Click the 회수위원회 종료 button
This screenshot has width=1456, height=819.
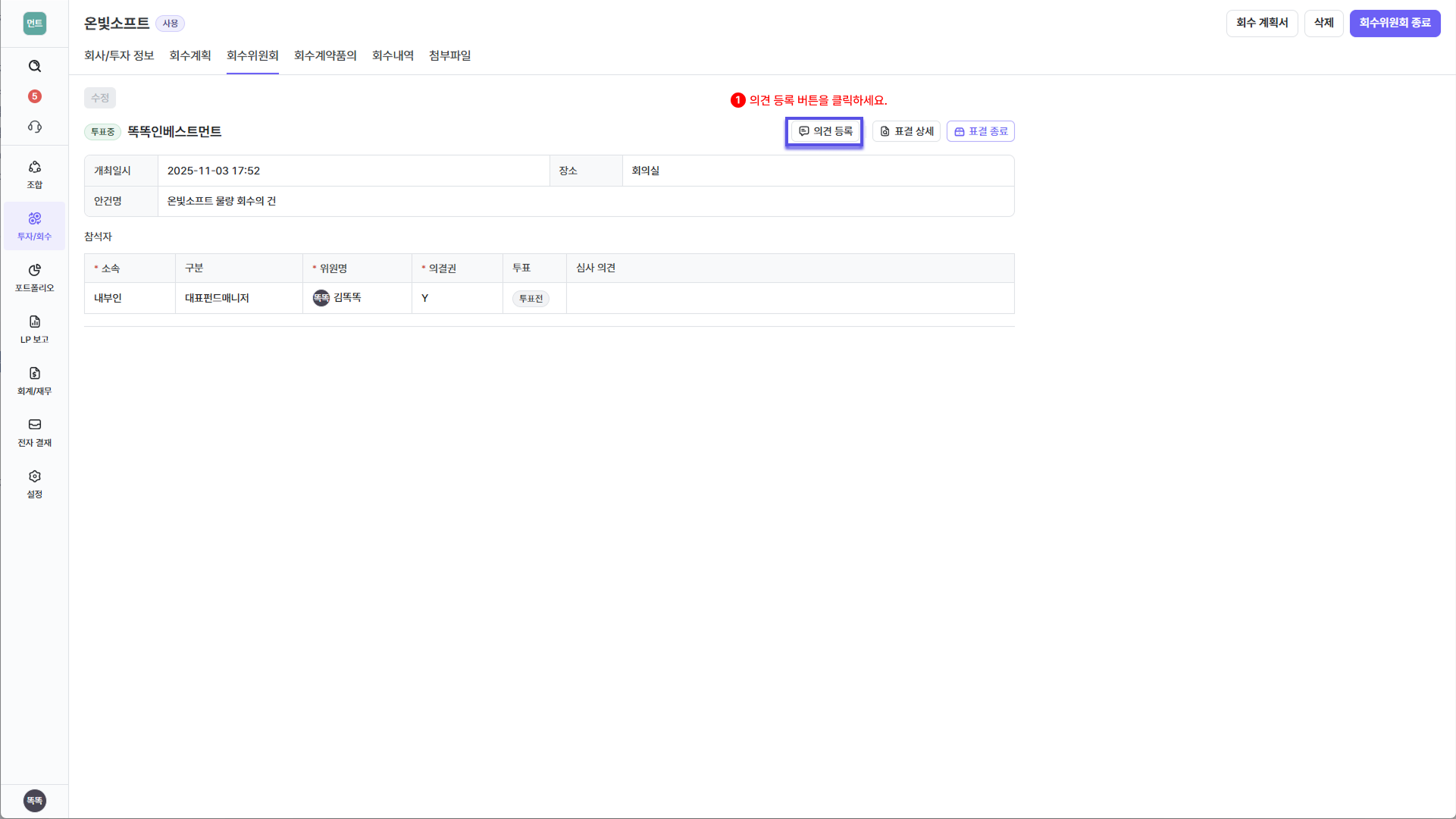tap(1395, 23)
